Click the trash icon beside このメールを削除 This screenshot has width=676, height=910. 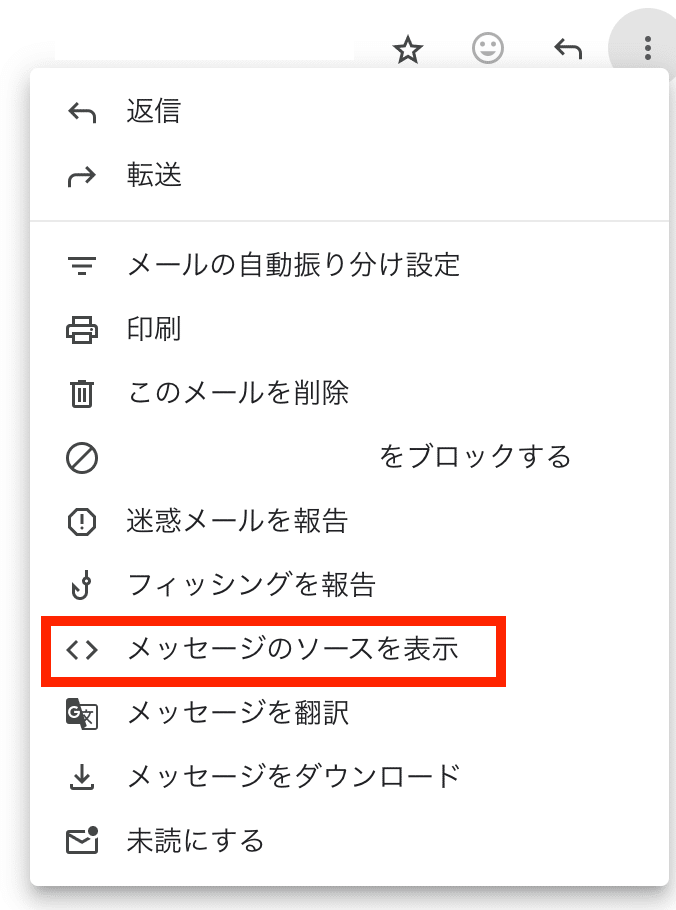point(82,393)
